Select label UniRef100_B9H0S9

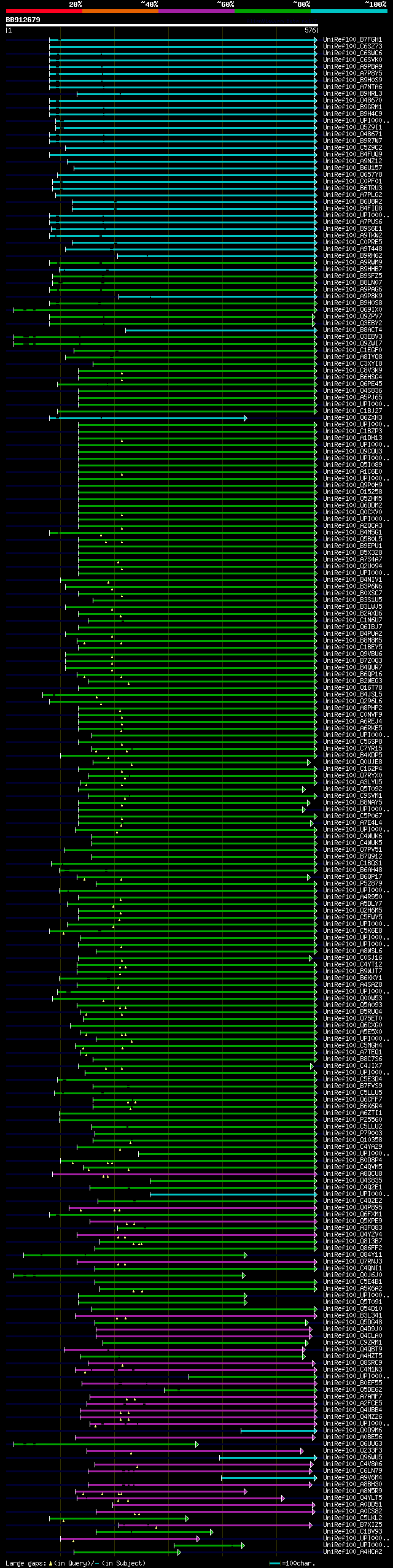352,80
